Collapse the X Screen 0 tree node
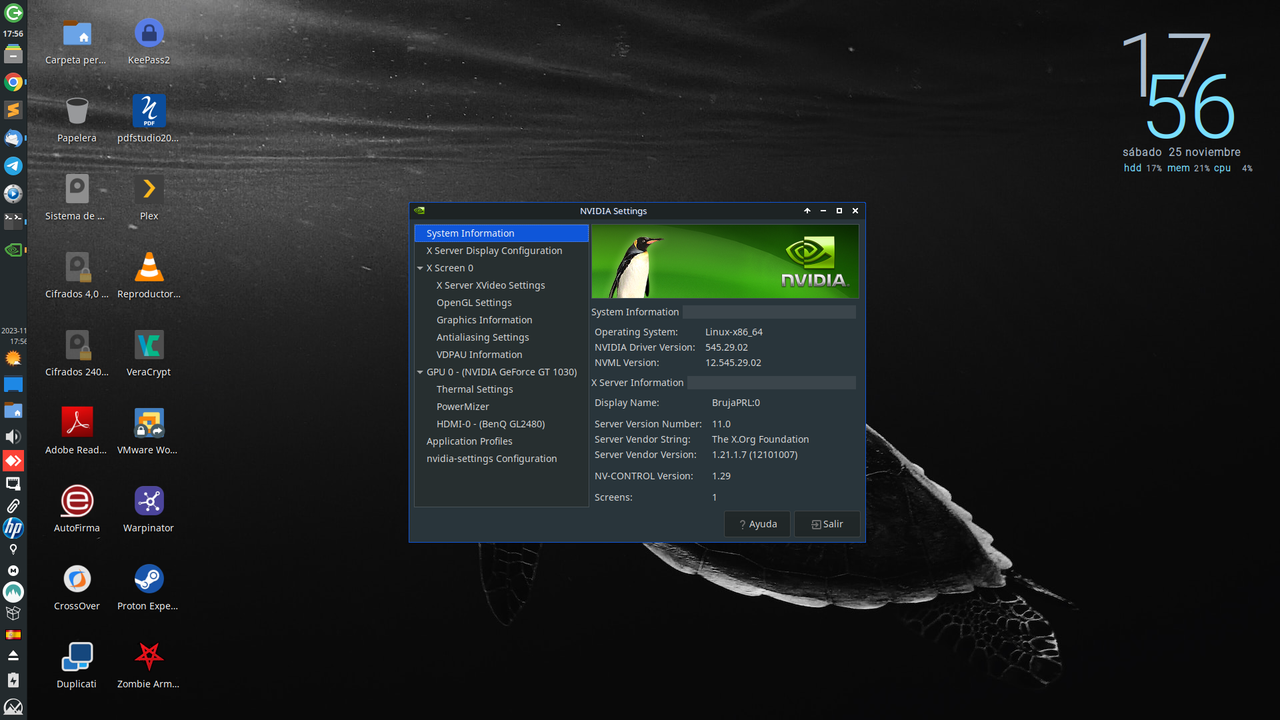Image resolution: width=1280 pixels, height=720 pixels. pyautogui.click(x=420, y=268)
